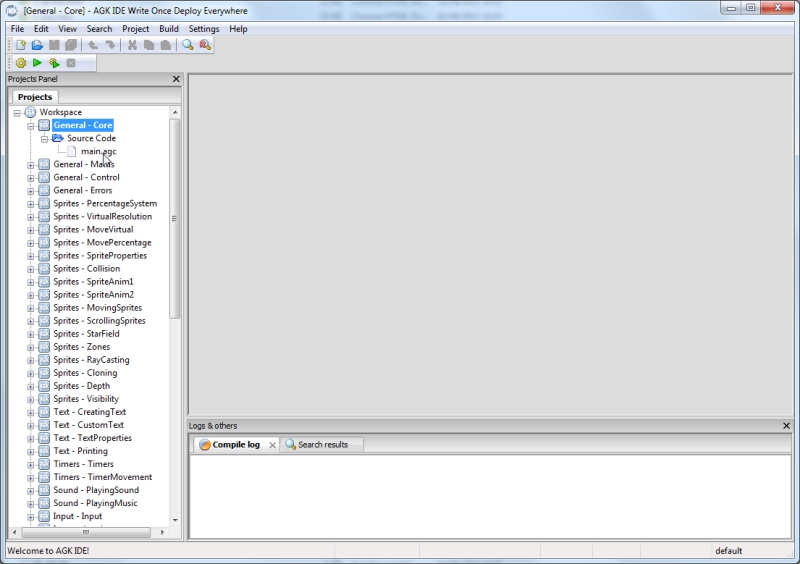Collapse the General - Core project node
Screen dimensions: 800x564
[31, 126]
